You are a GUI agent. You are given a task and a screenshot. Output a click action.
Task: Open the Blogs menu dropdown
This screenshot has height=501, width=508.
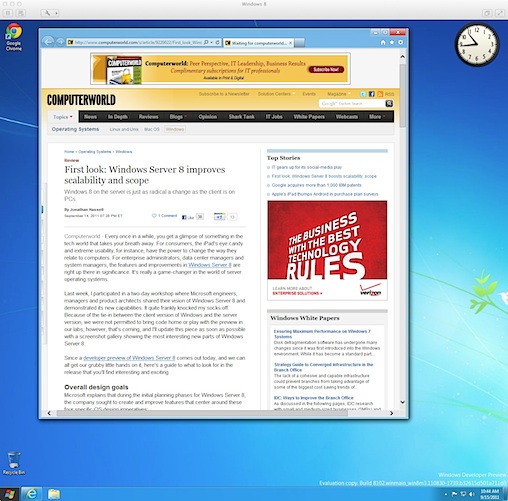coord(178,117)
